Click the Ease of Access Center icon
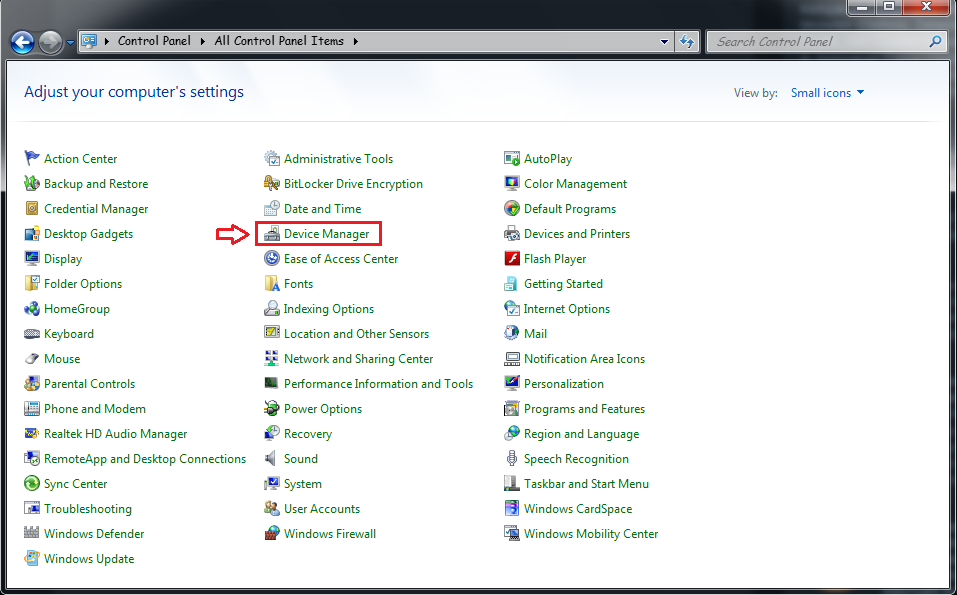957x595 pixels. [272, 259]
